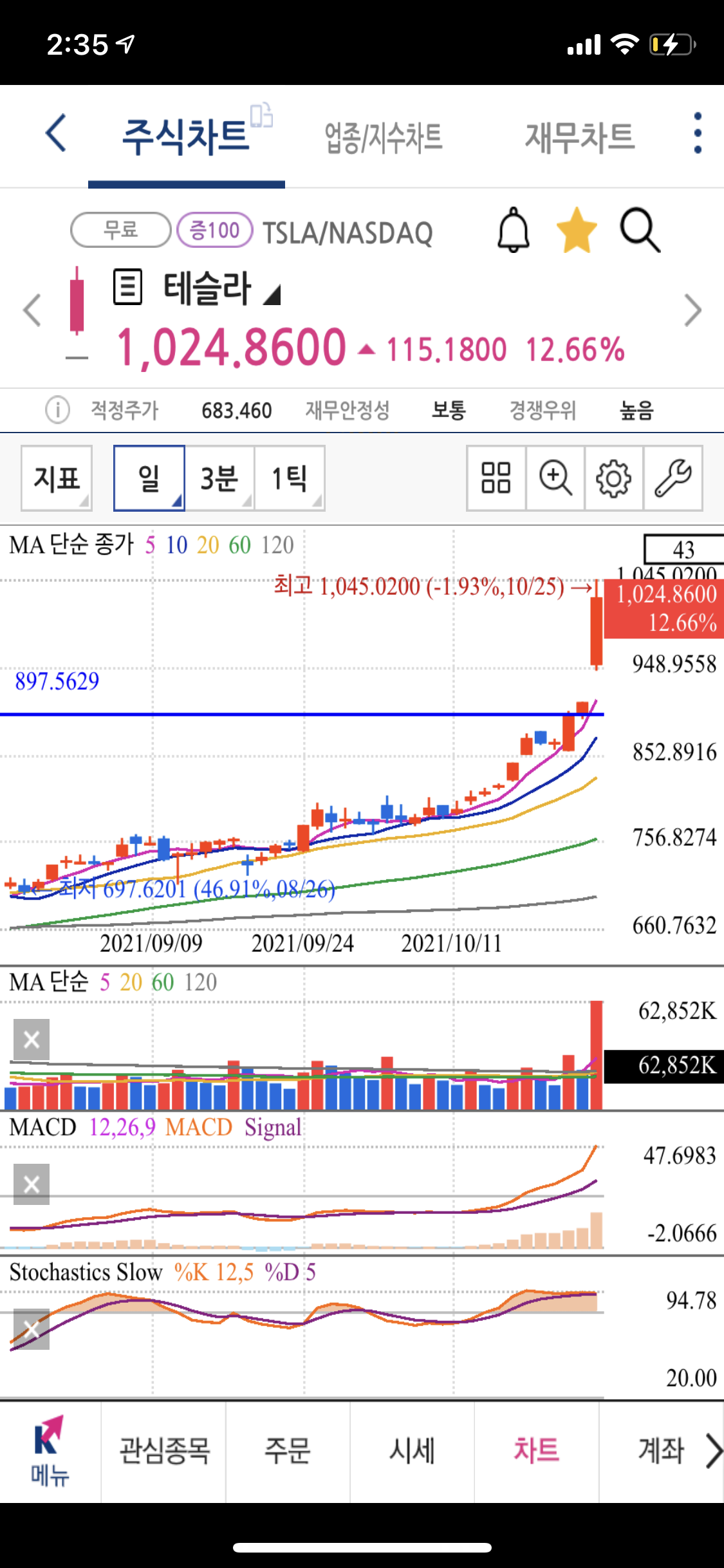Viewport: 724px width, 1568px height.
Task: Tap the Stochastics Slow %K 12,5 label
Action: pos(214,1272)
